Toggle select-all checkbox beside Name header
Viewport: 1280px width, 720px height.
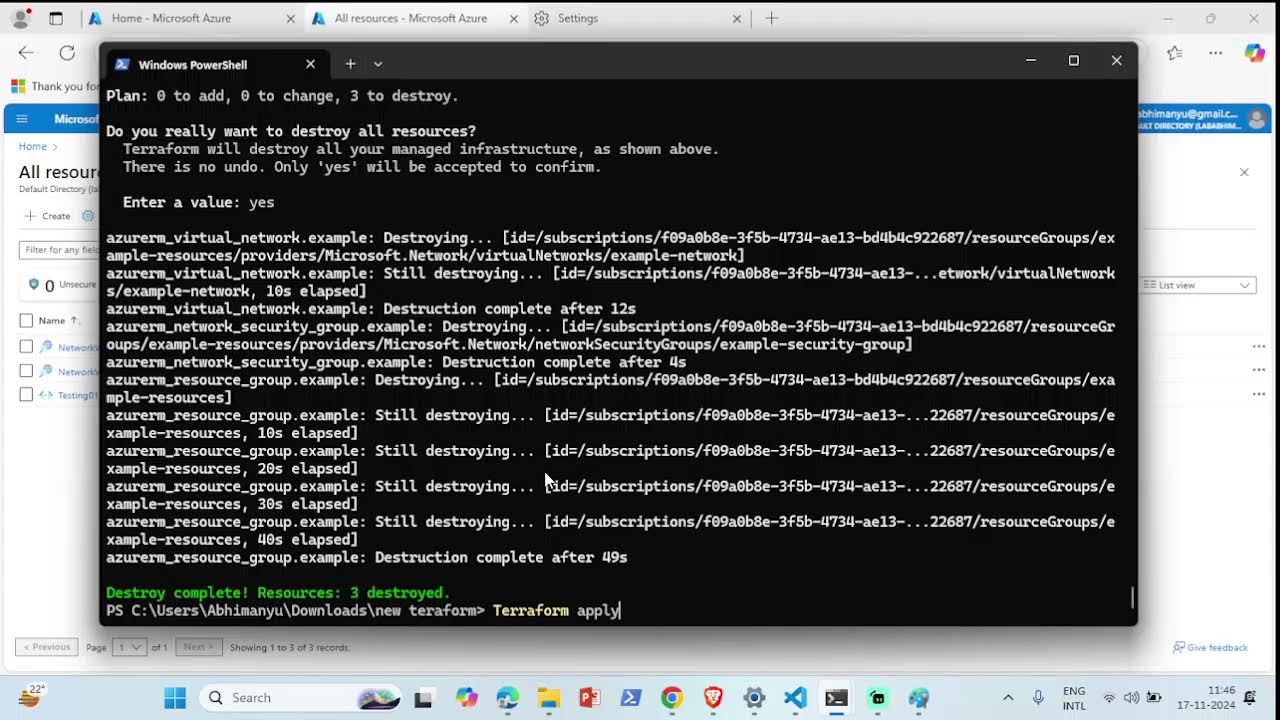pos(26,321)
